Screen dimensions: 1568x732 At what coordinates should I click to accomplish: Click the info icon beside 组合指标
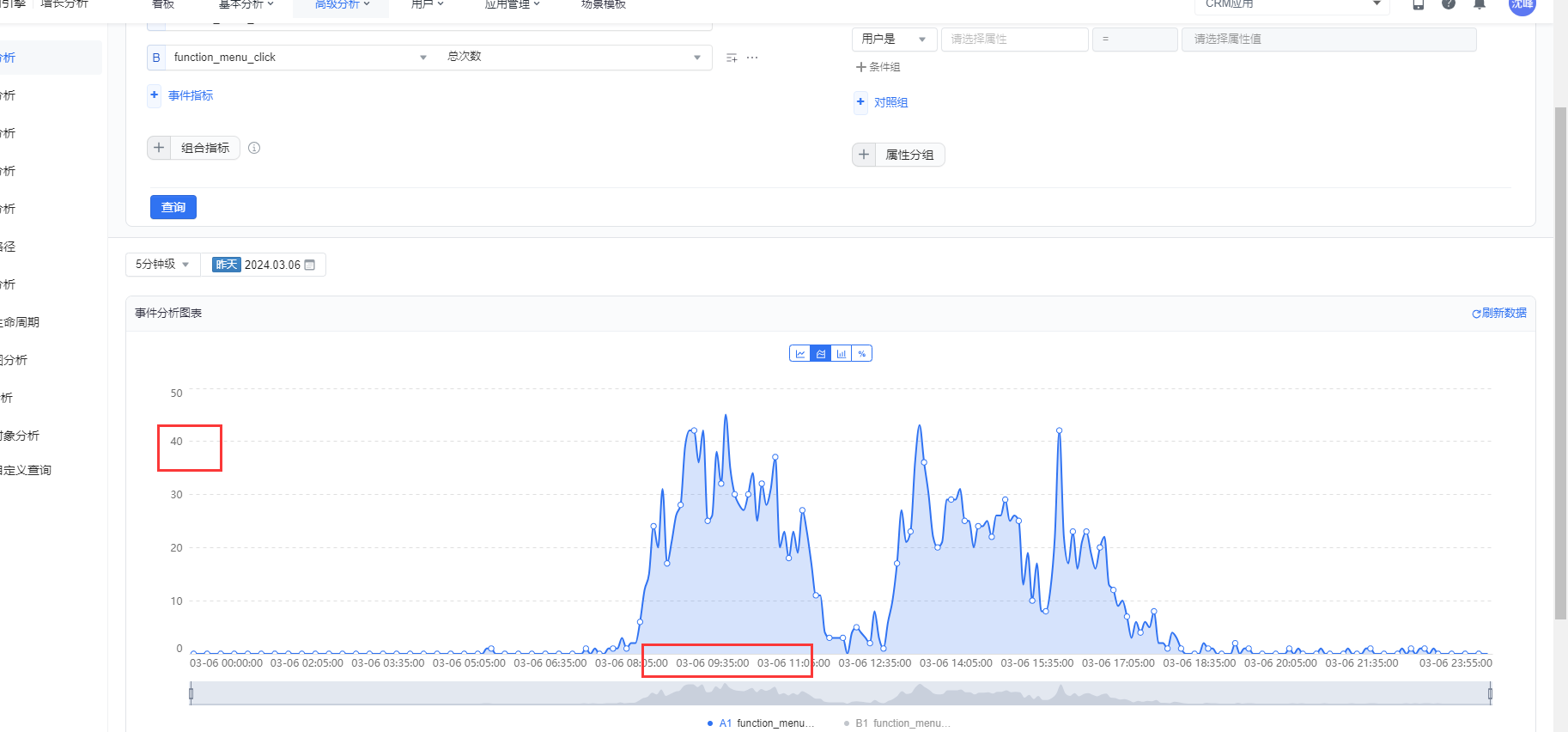(254, 148)
